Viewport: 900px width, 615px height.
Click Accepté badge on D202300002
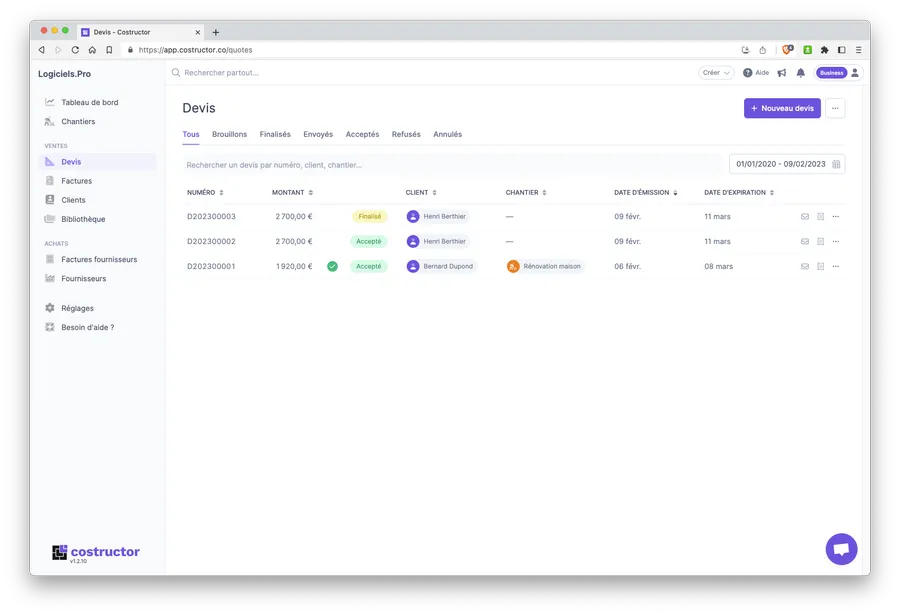point(368,242)
